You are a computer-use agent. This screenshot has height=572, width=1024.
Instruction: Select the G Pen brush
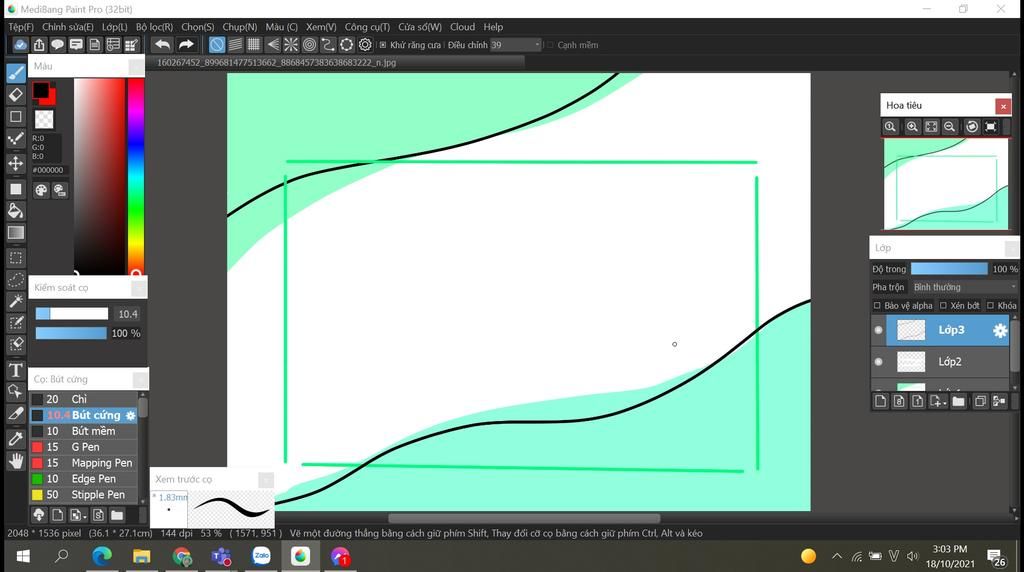tap(84, 447)
